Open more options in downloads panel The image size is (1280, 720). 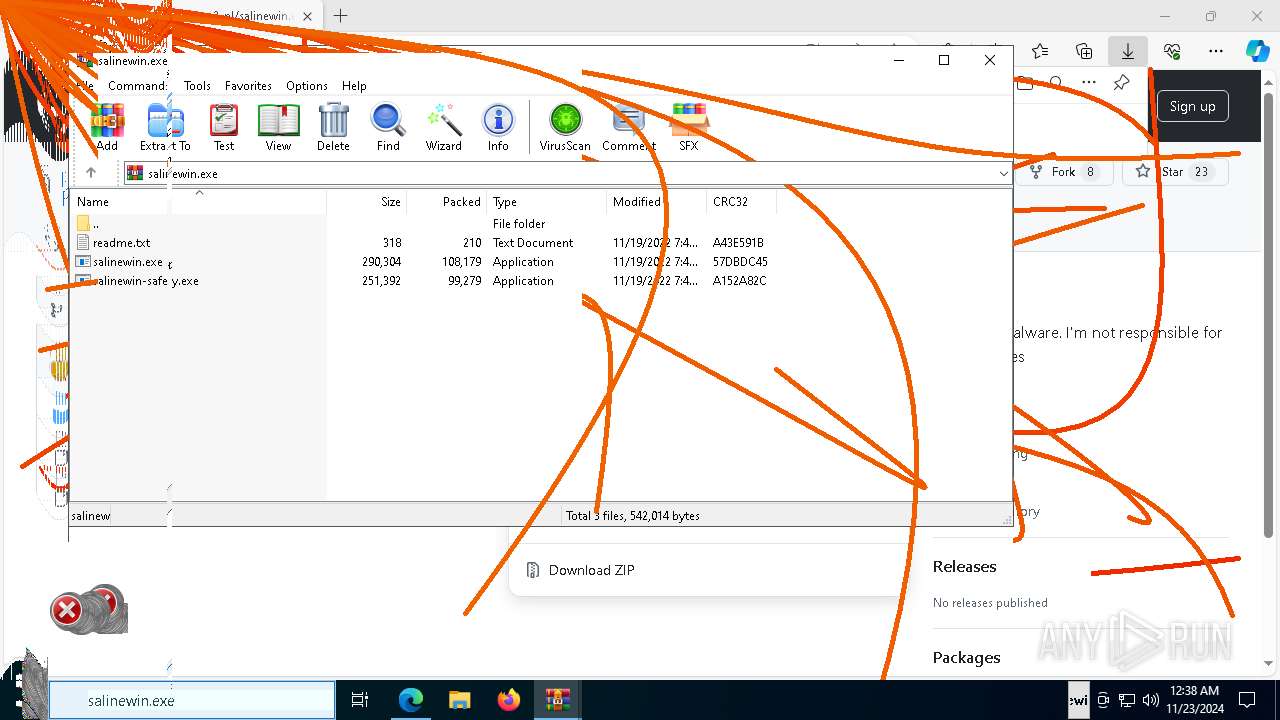[x=1089, y=83]
